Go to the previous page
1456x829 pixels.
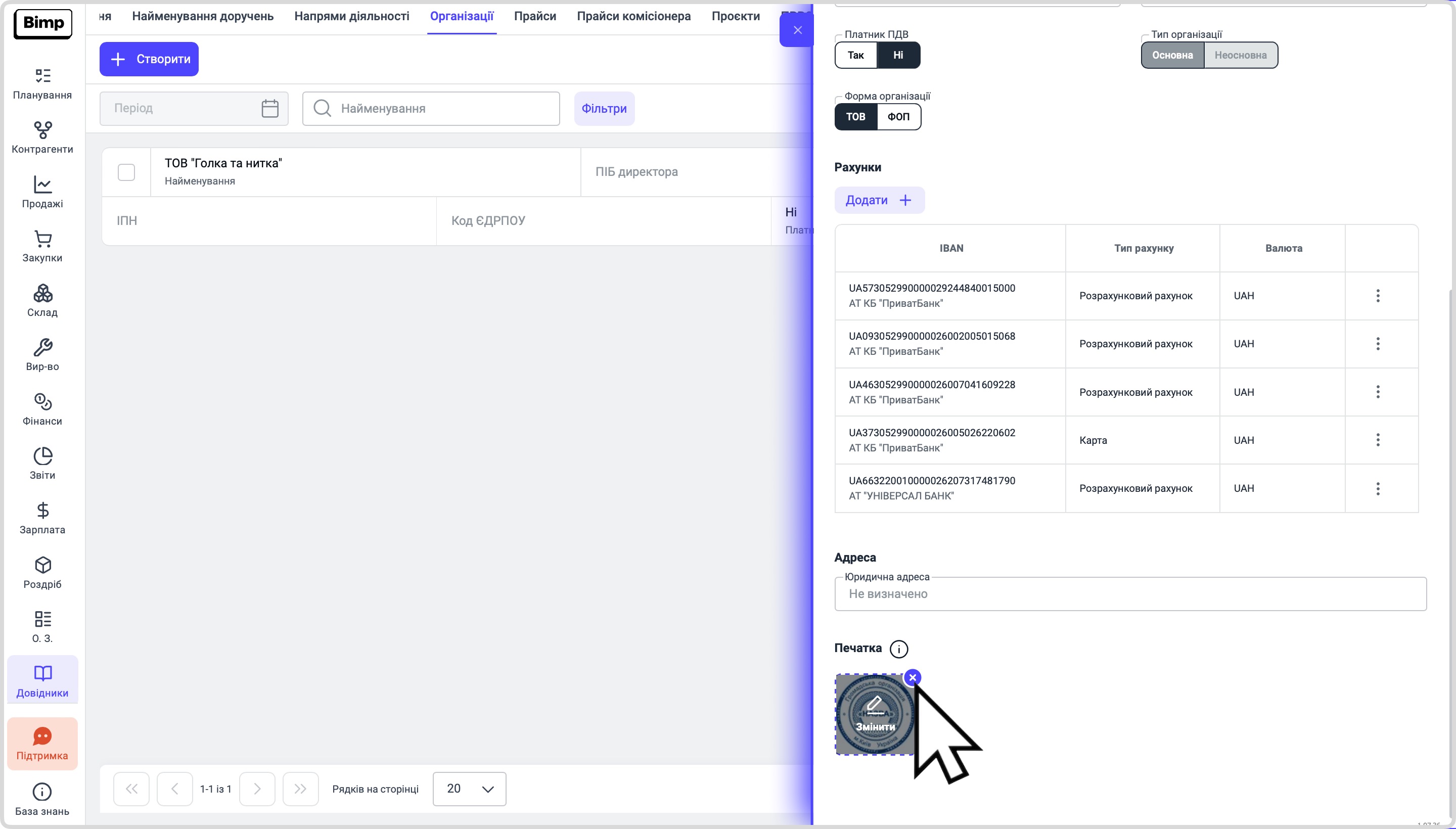tap(175, 789)
